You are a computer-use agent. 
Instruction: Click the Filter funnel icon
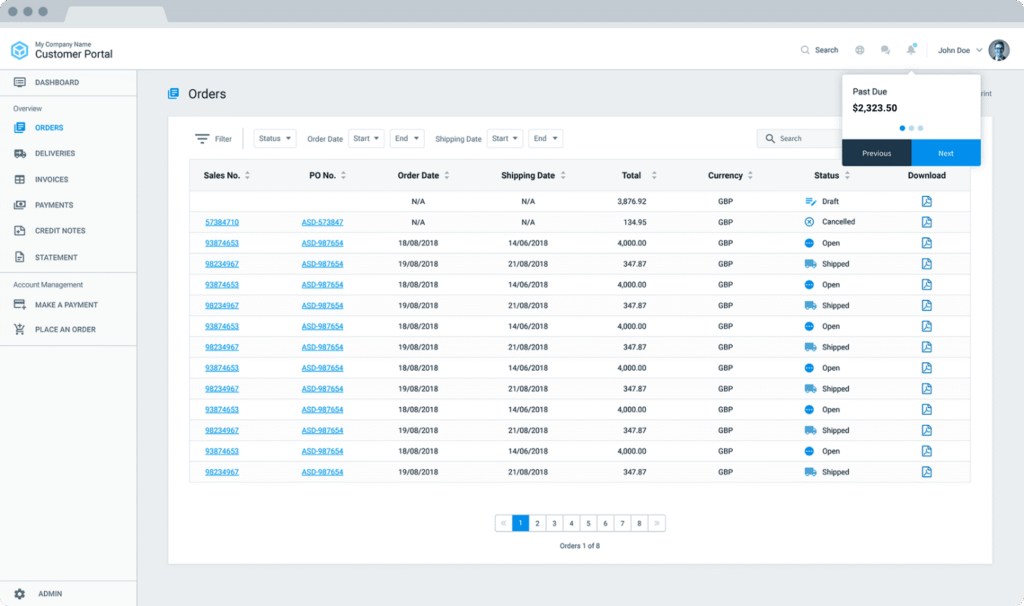click(203, 139)
